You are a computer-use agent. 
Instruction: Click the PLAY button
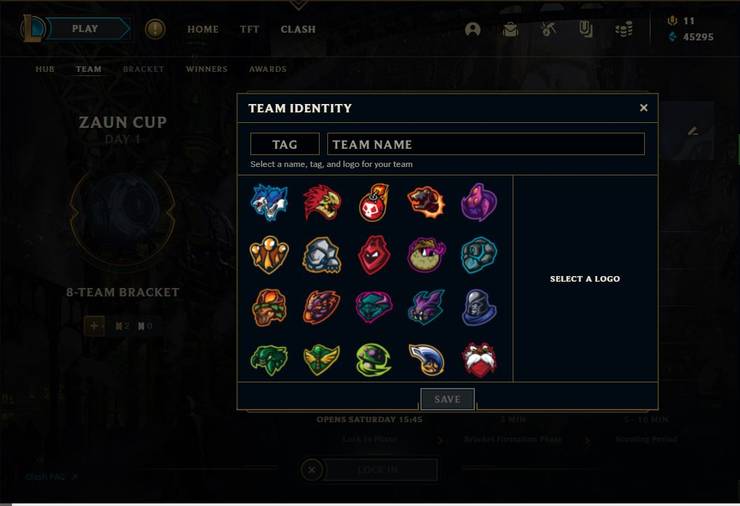[x=85, y=29]
